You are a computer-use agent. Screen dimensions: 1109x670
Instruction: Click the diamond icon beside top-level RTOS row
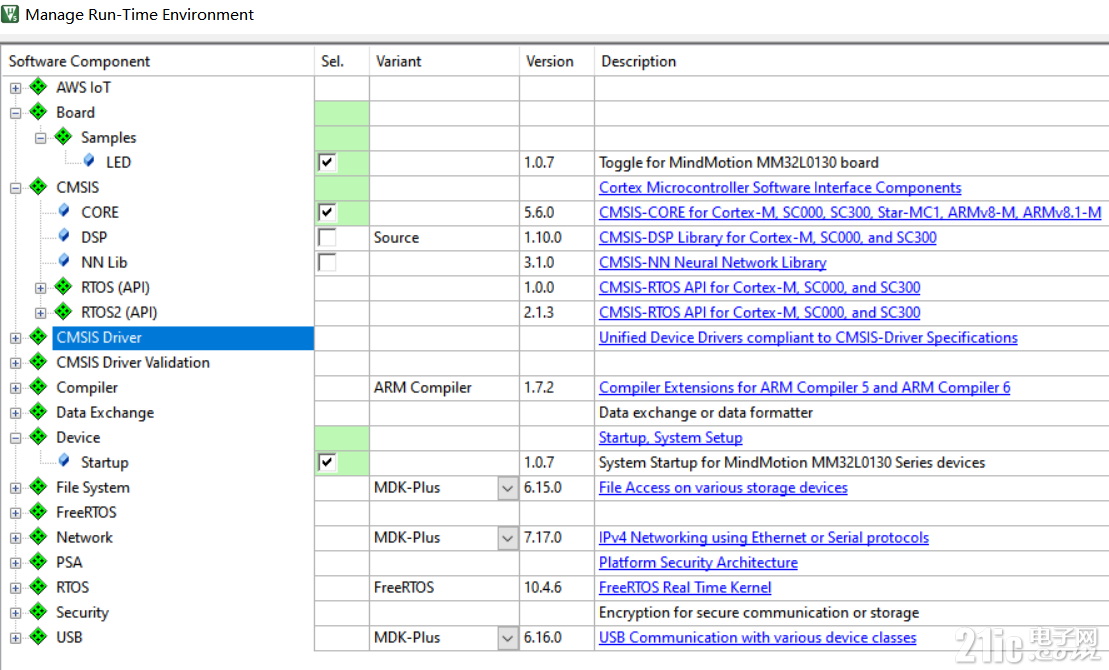tap(38, 587)
